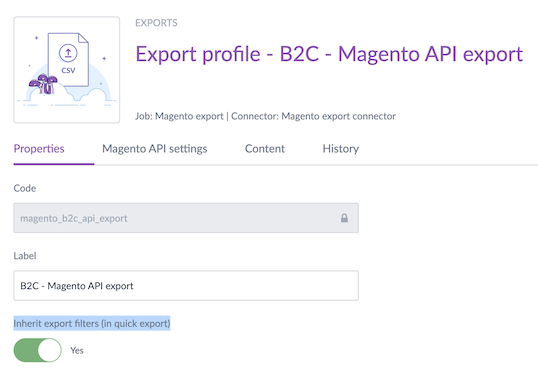Follow the EXPORTS breadcrumb link
This screenshot has height=381, width=538.
[x=156, y=23]
